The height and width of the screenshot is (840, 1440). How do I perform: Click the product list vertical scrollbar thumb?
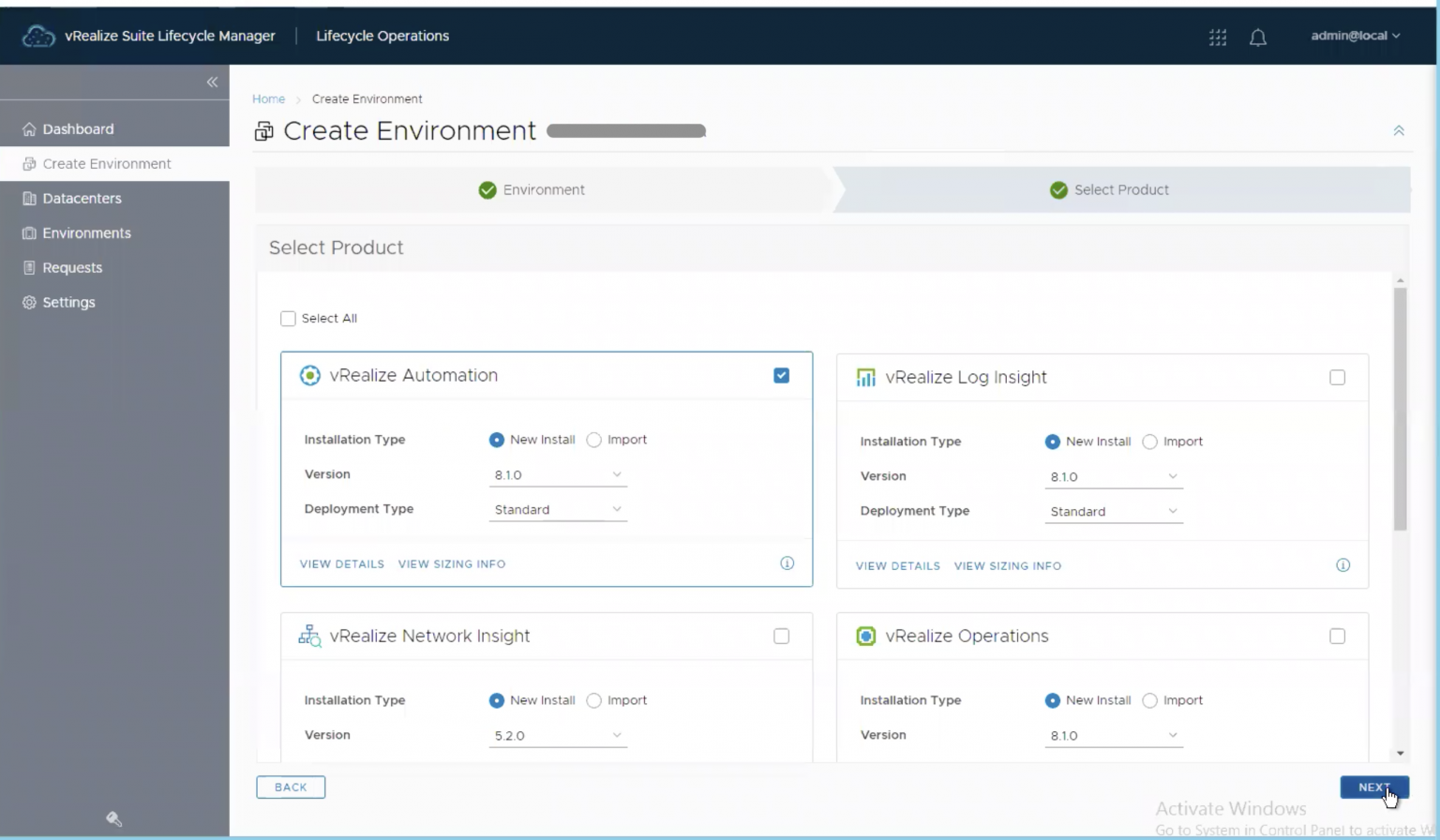(1400, 410)
